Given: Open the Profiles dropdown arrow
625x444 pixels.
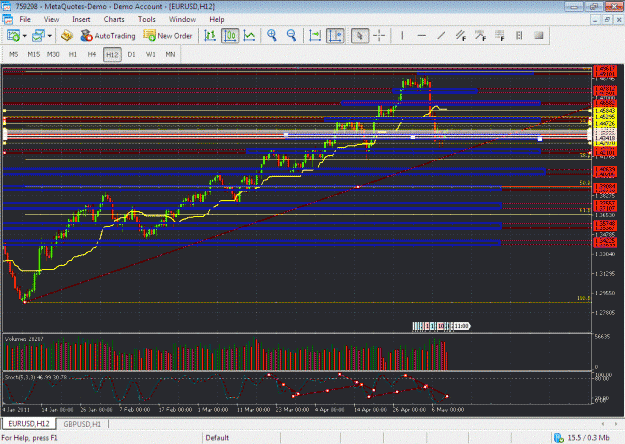Looking at the screenshot, I should [49, 36].
